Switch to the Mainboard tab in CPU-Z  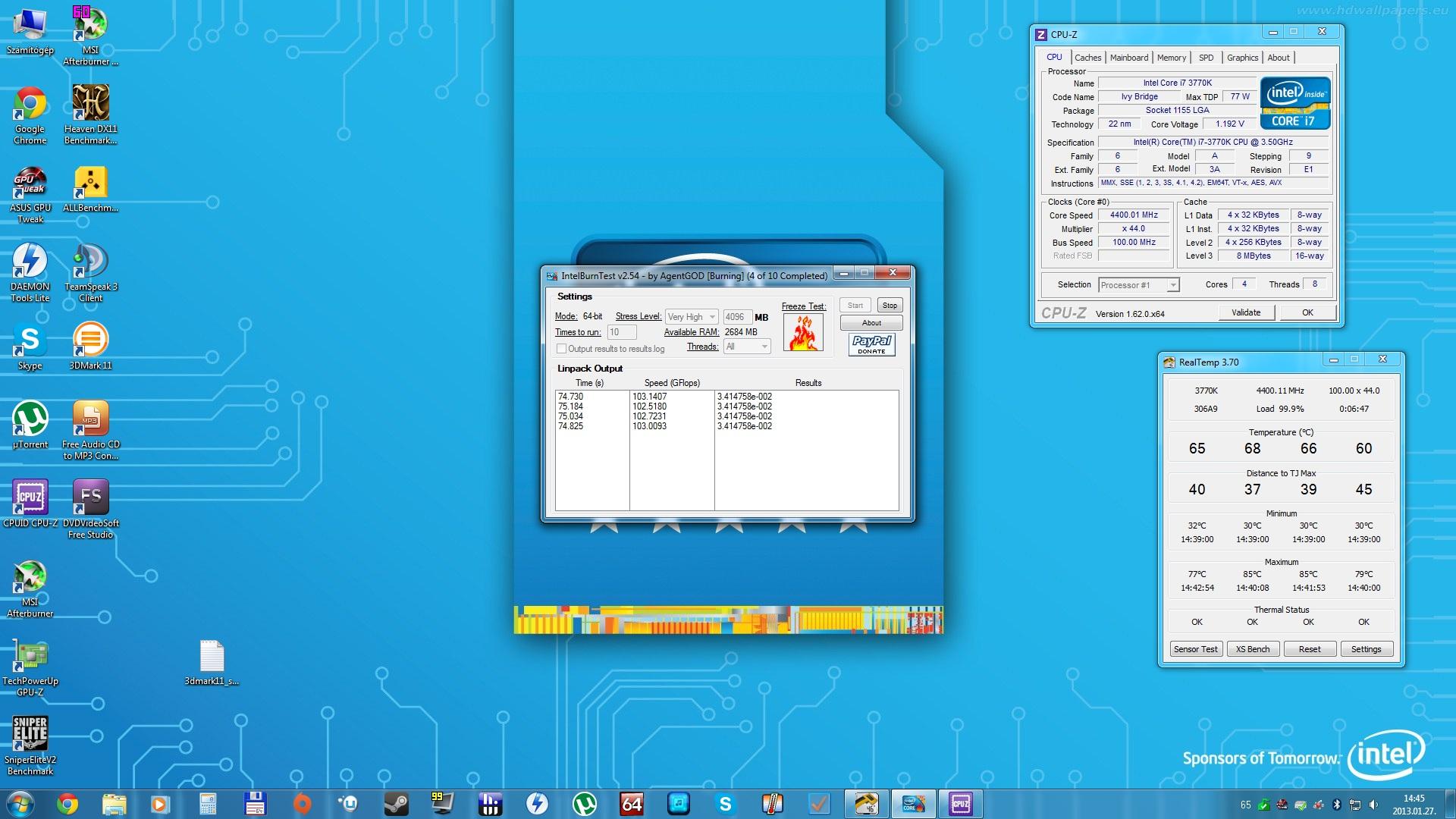tap(1129, 58)
